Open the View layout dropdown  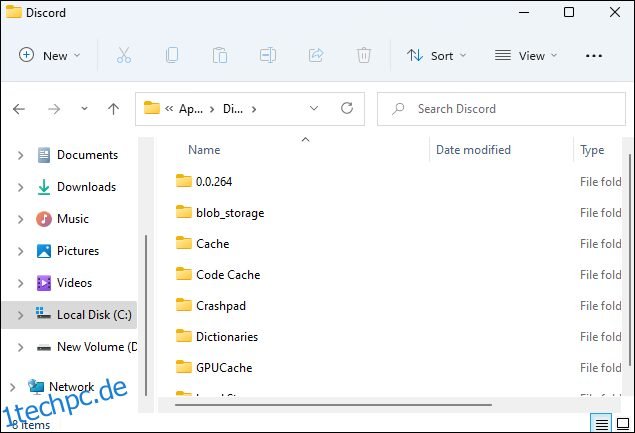[x=526, y=55]
